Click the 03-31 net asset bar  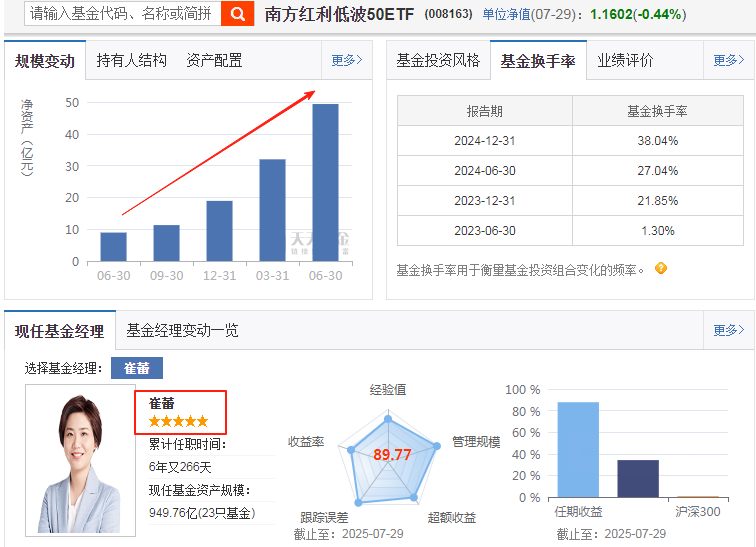point(272,210)
